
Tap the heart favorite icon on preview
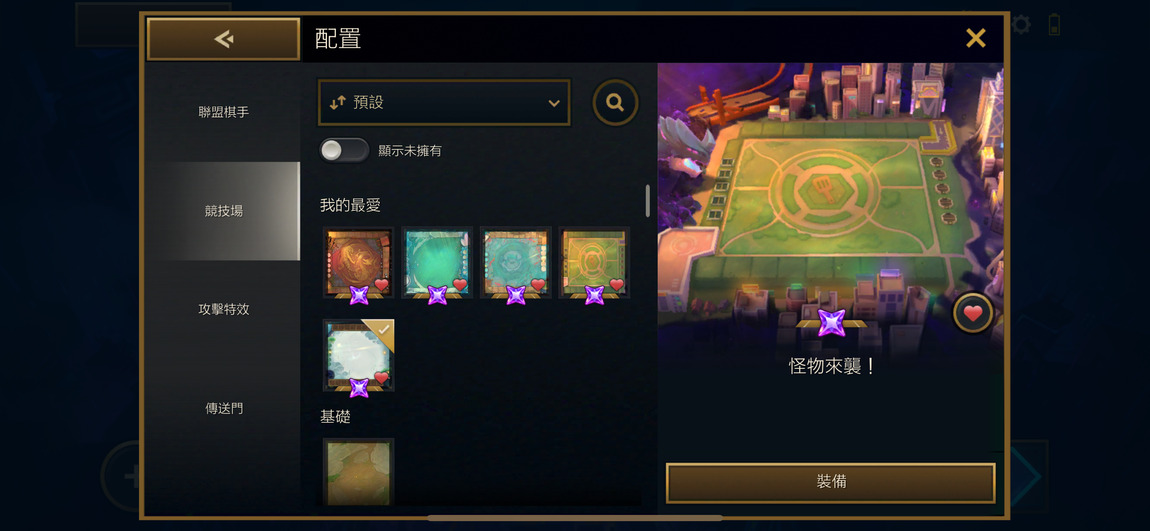(x=973, y=314)
